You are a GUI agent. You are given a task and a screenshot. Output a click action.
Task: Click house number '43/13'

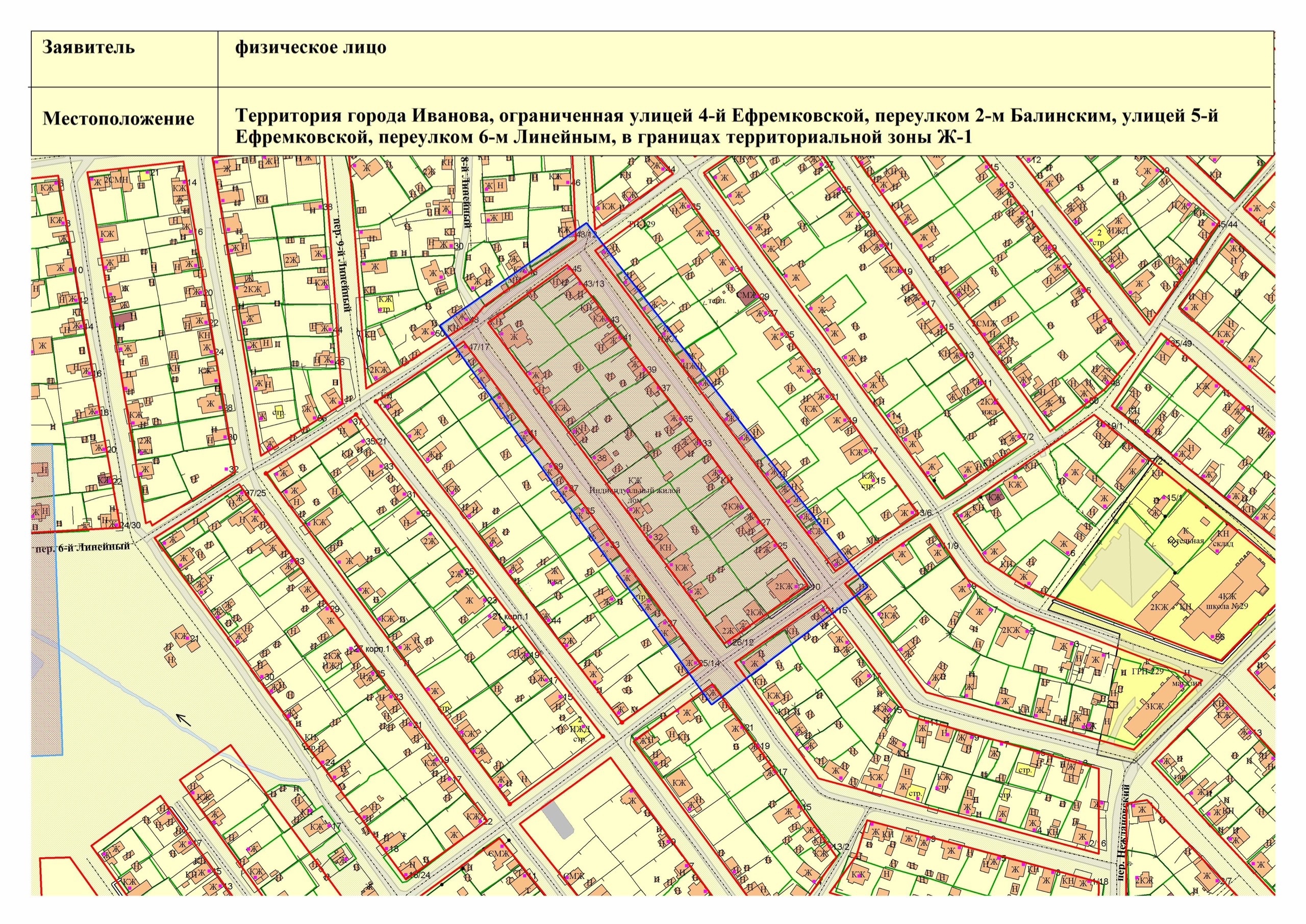594,283
